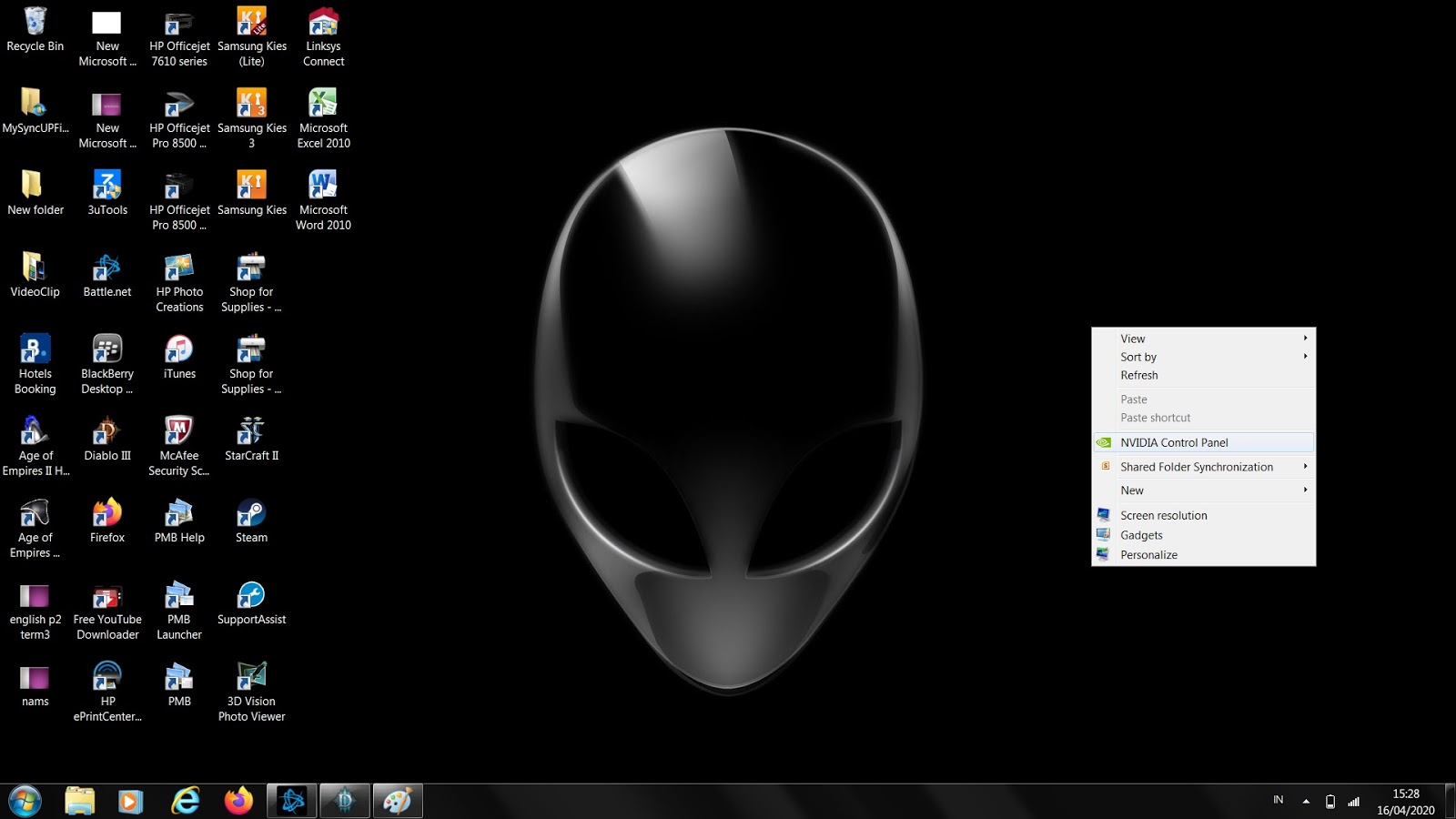This screenshot has height=819, width=1456.
Task: Expand the View submenu arrow
Action: click(1305, 338)
